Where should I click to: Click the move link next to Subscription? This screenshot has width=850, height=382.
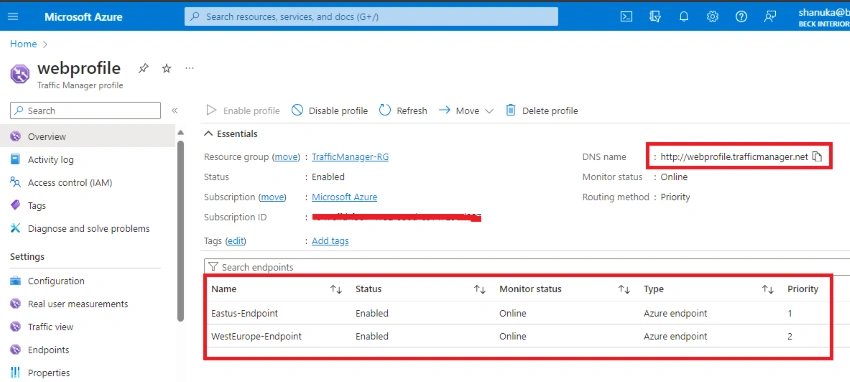273,197
